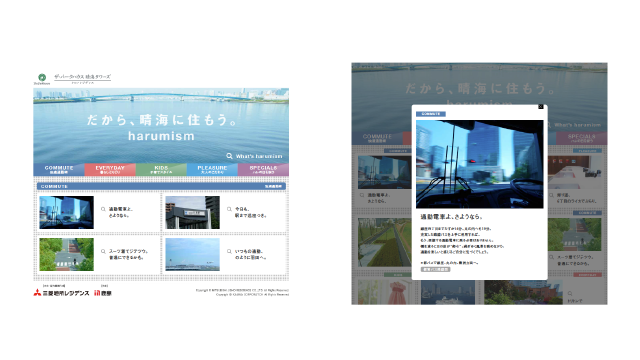Click the magnifier icon next to the sky bridge thumbnail
Viewport: 640px width, 360px height.
229,251
